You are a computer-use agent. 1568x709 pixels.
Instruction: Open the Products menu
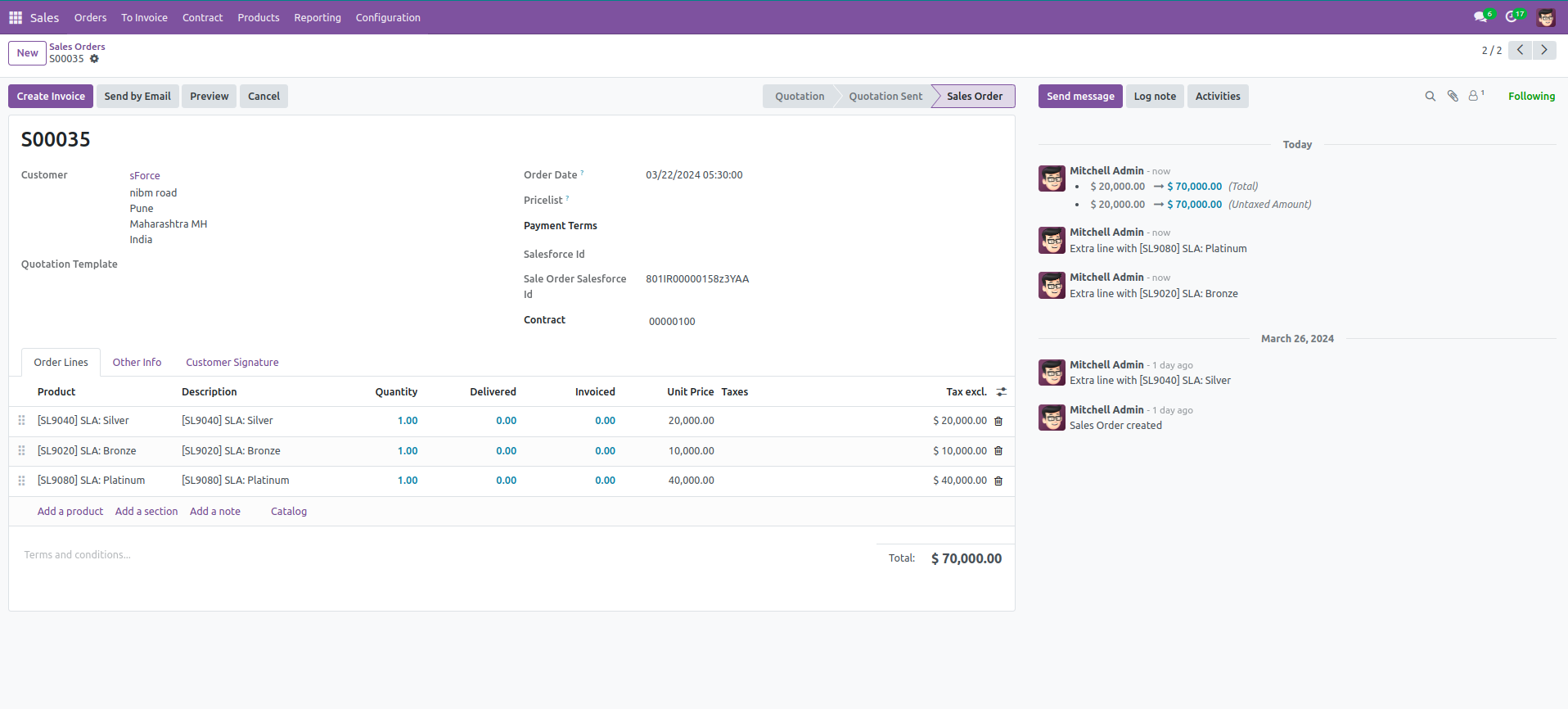click(259, 17)
